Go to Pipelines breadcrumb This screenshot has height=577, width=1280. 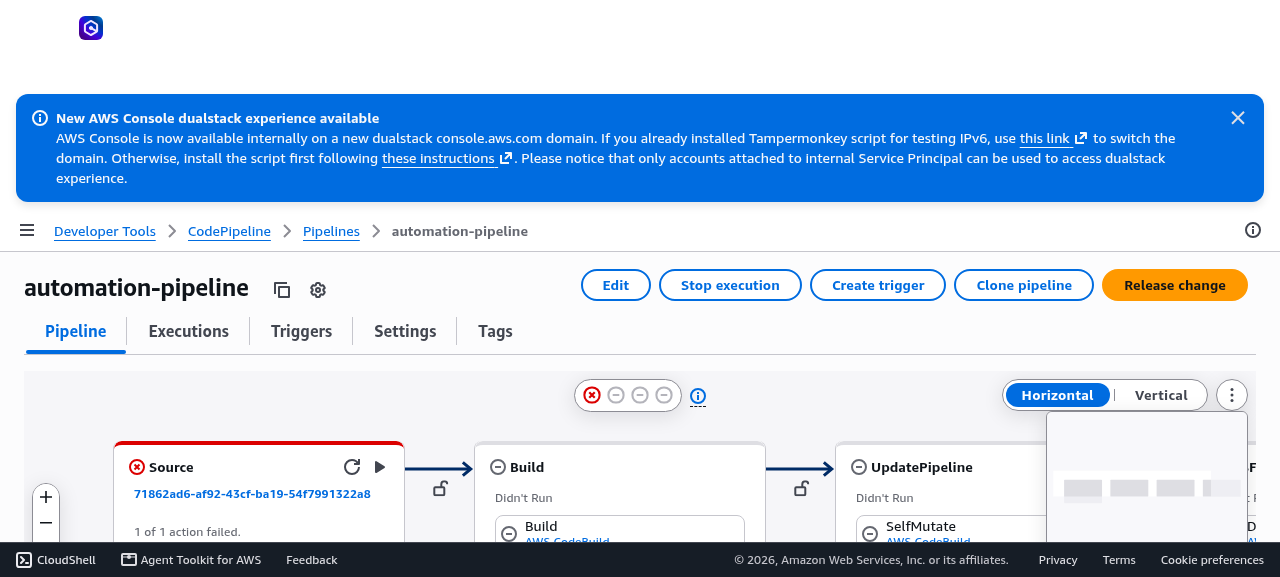[x=331, y=231]
